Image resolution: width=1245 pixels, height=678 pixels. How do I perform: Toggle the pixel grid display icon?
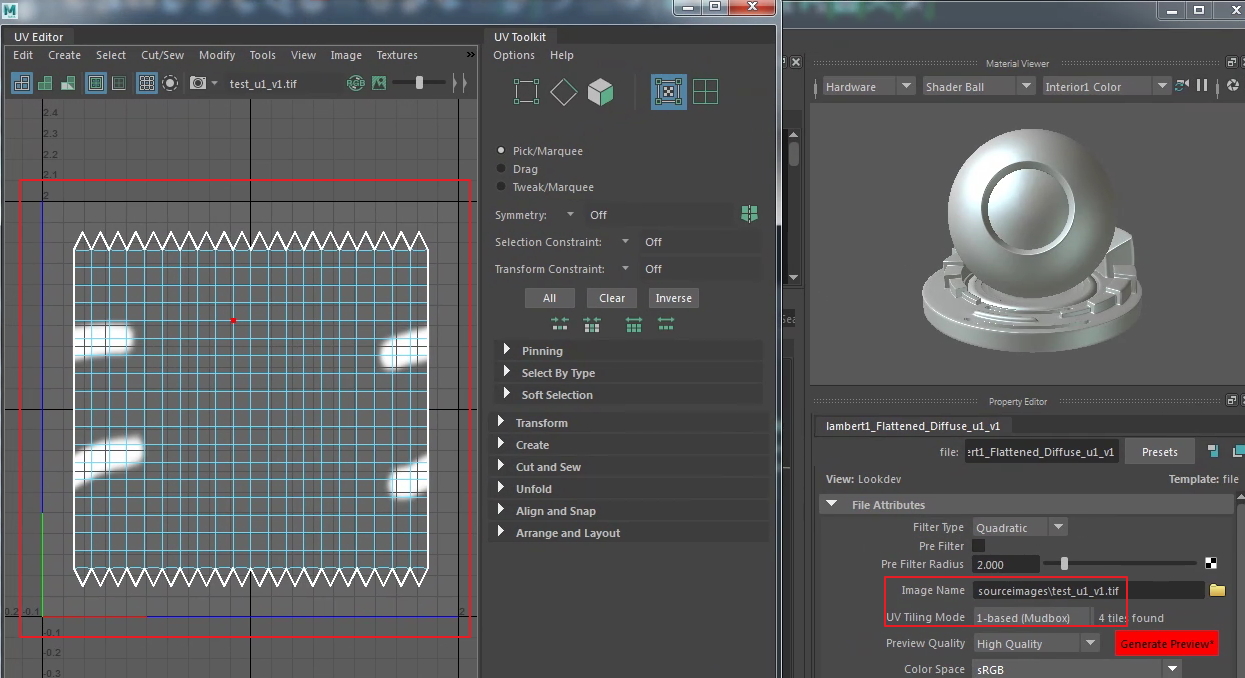click(147, 83)
